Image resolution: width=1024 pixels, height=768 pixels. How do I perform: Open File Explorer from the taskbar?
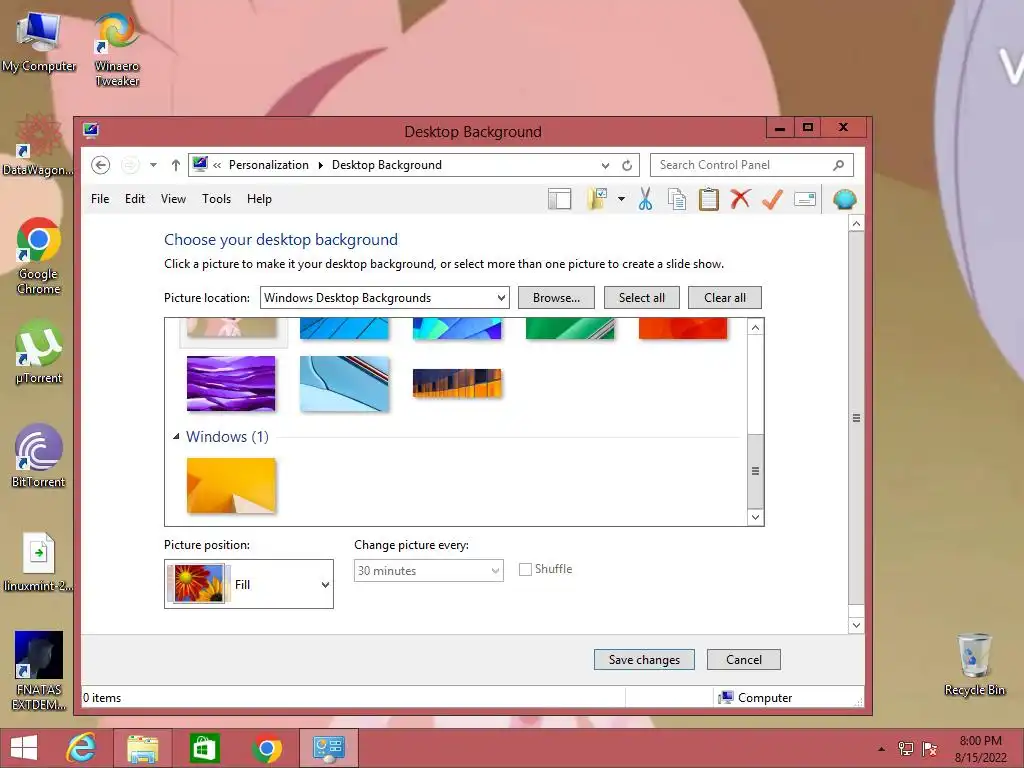142,748
